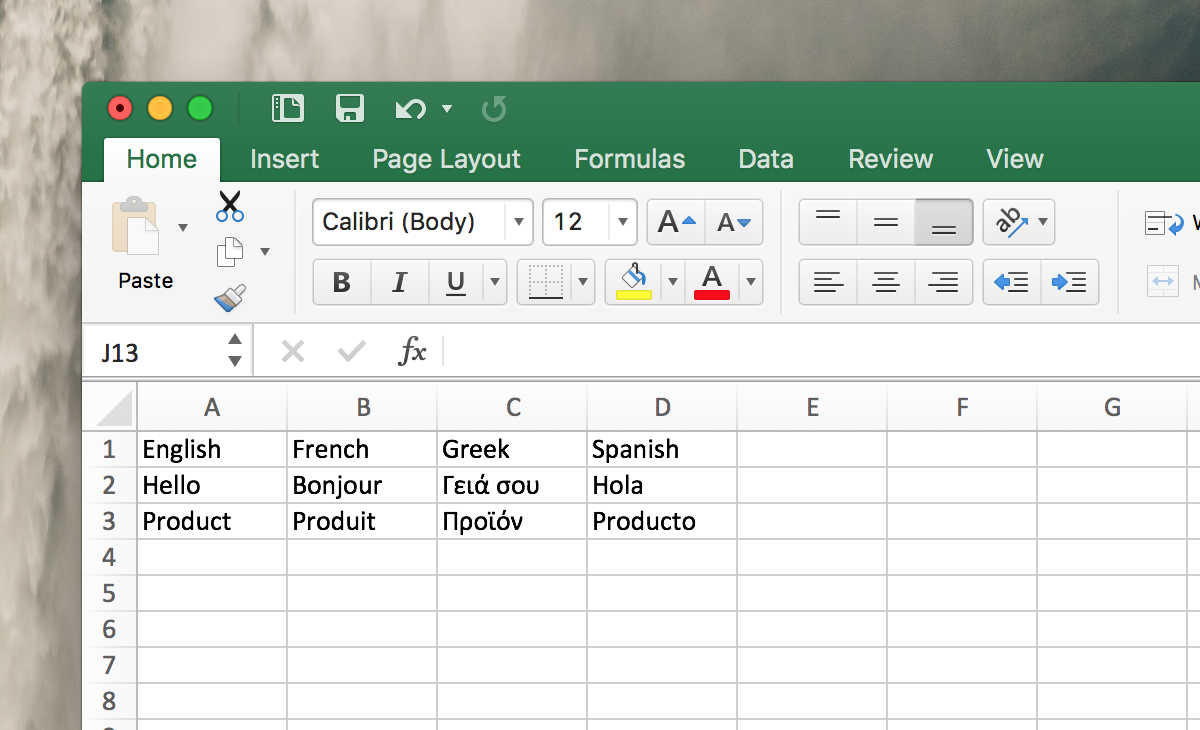The image size is (1200, 730).
Task: Click the Cut scissors icon
Action: click(x=230, y=206)
